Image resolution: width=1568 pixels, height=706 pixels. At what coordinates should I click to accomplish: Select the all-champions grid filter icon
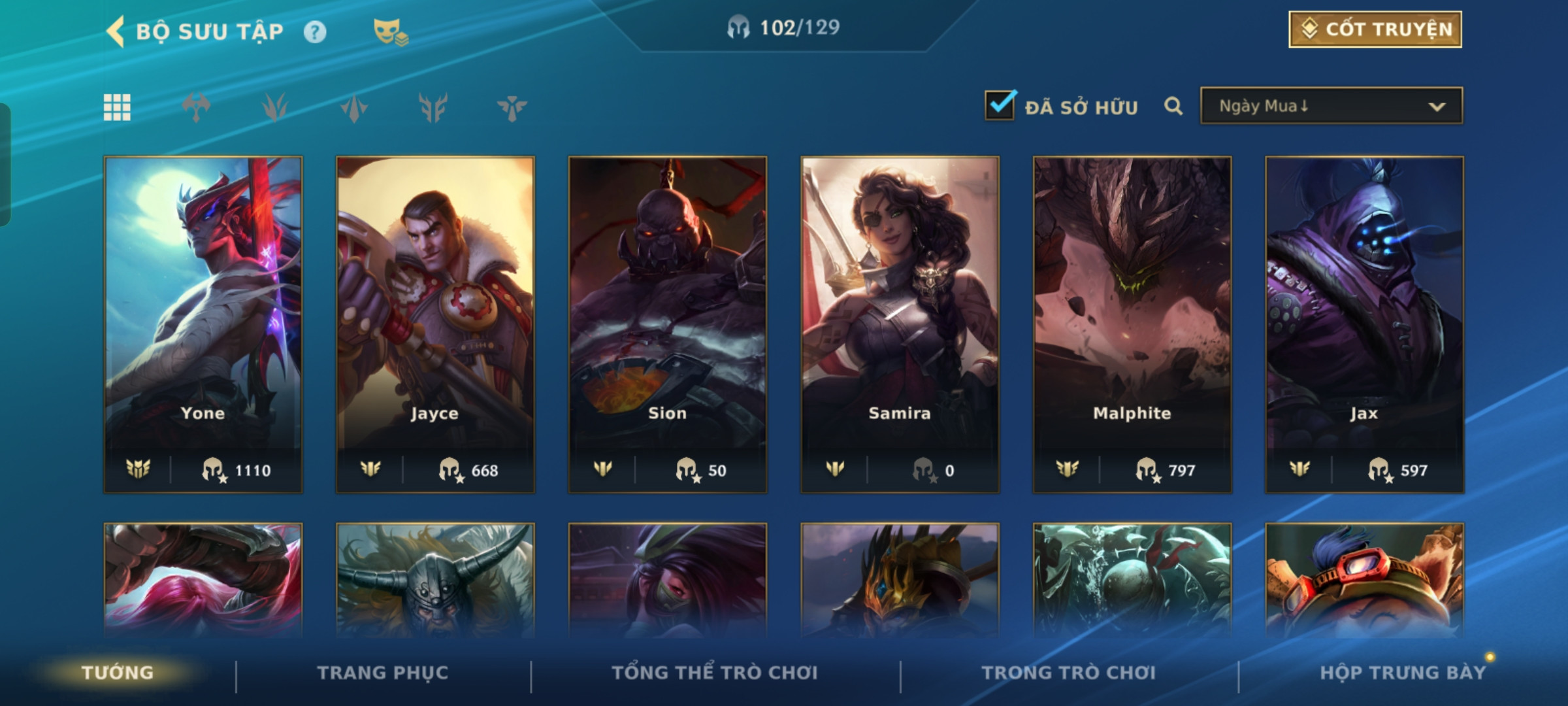pos(117,107)
